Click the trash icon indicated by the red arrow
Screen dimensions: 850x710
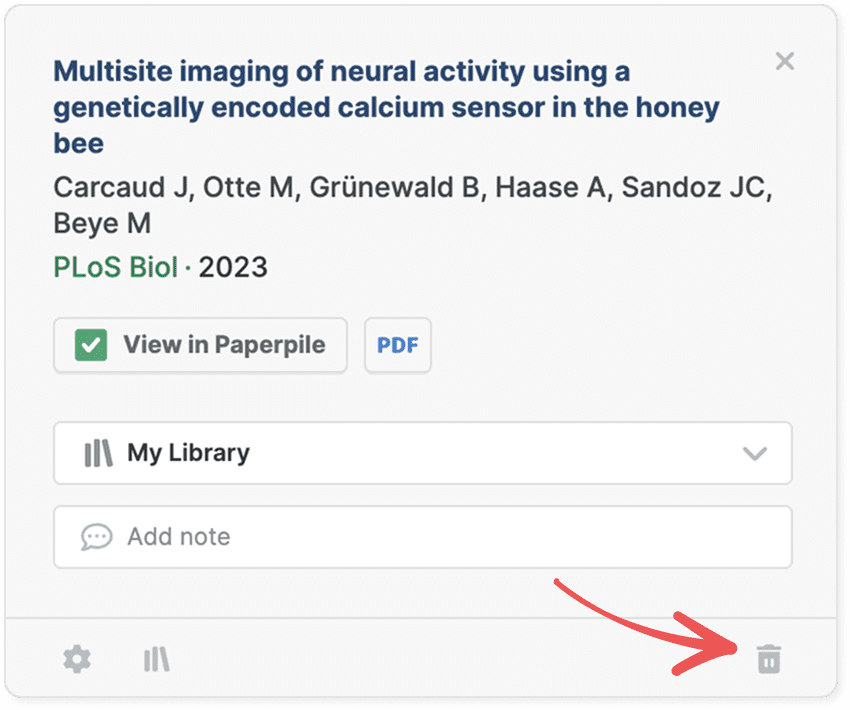768,659
